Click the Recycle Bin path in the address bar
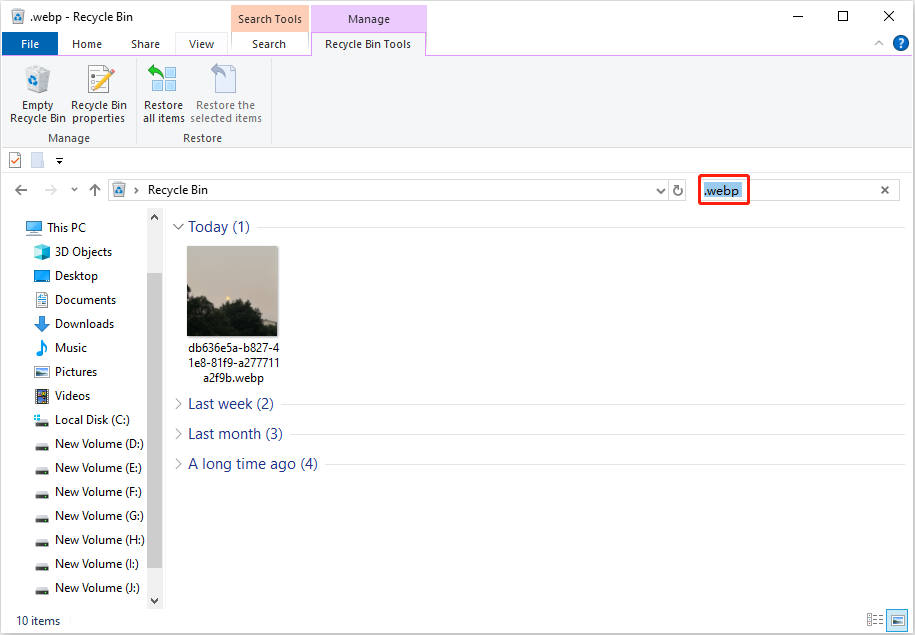This screenshot has height=635, width=915. [x=177, y=190]
